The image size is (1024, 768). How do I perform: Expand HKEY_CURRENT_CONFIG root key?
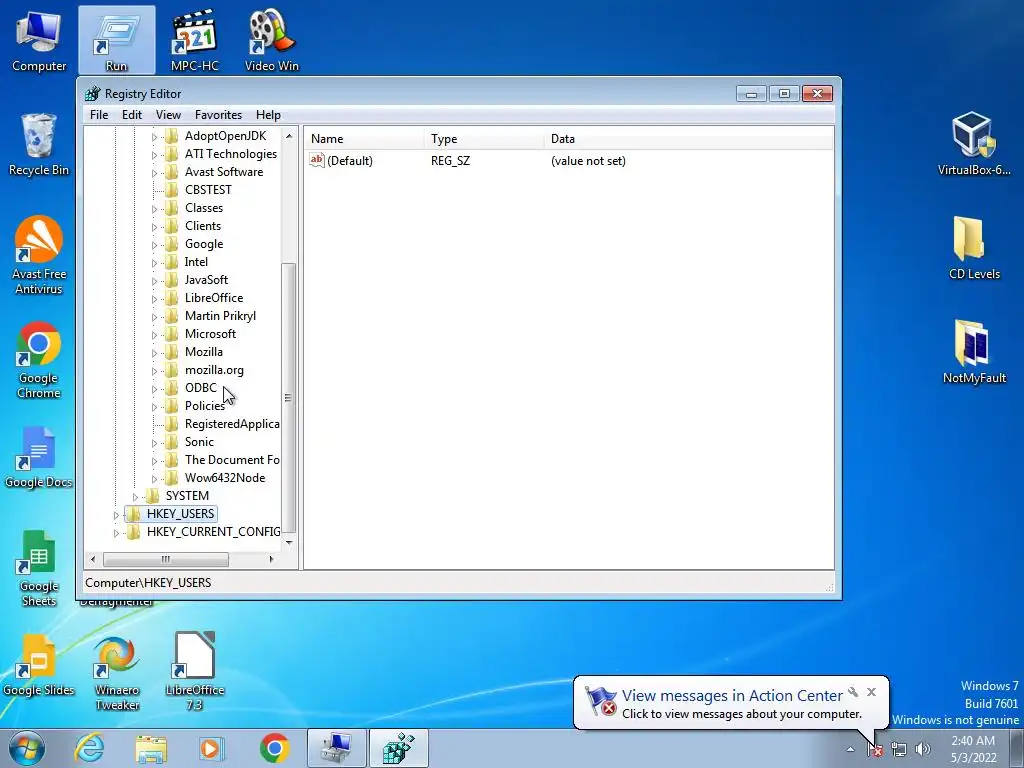tap(116, 533)
